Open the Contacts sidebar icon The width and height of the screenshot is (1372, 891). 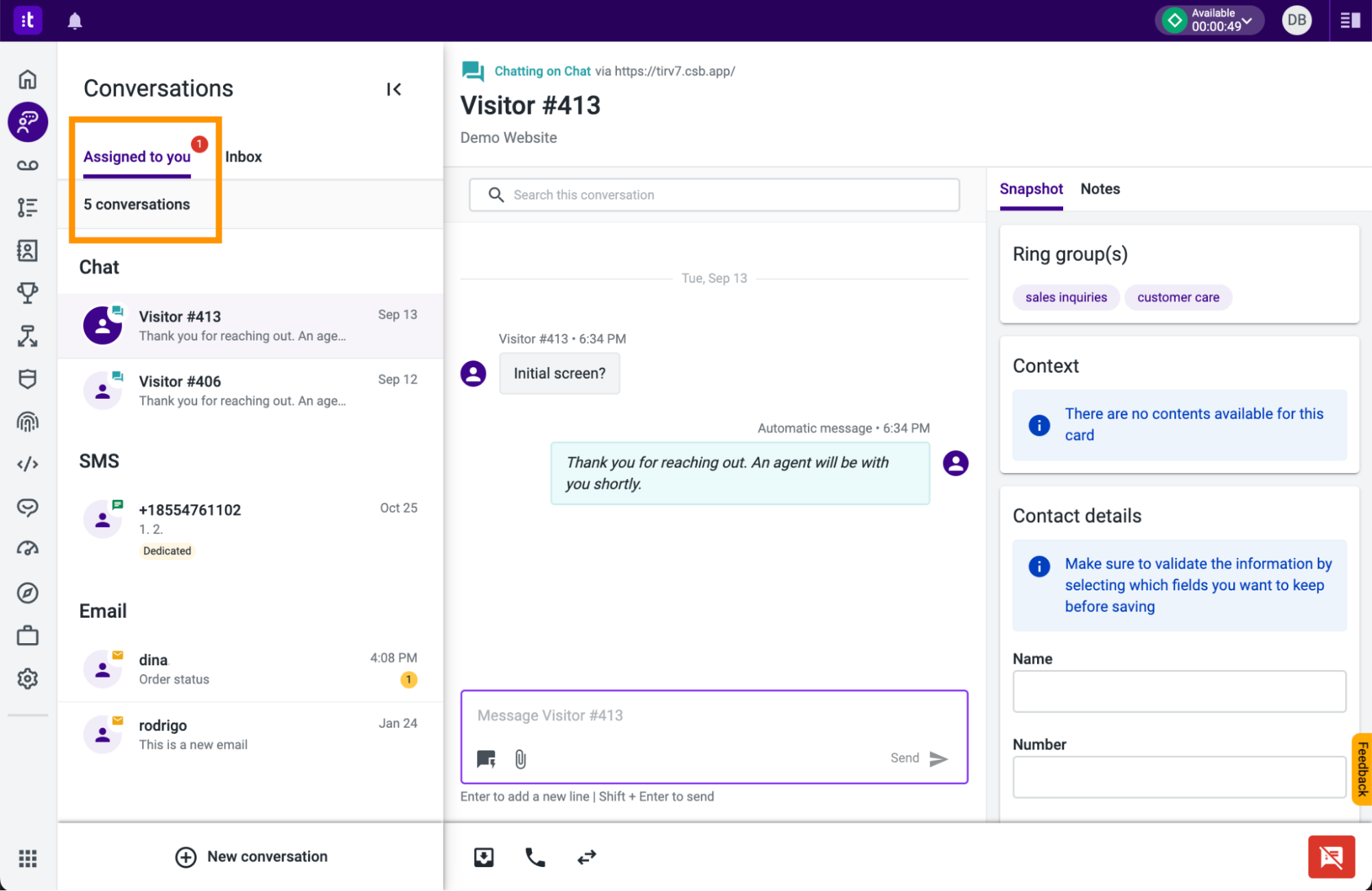click(27, 251)
